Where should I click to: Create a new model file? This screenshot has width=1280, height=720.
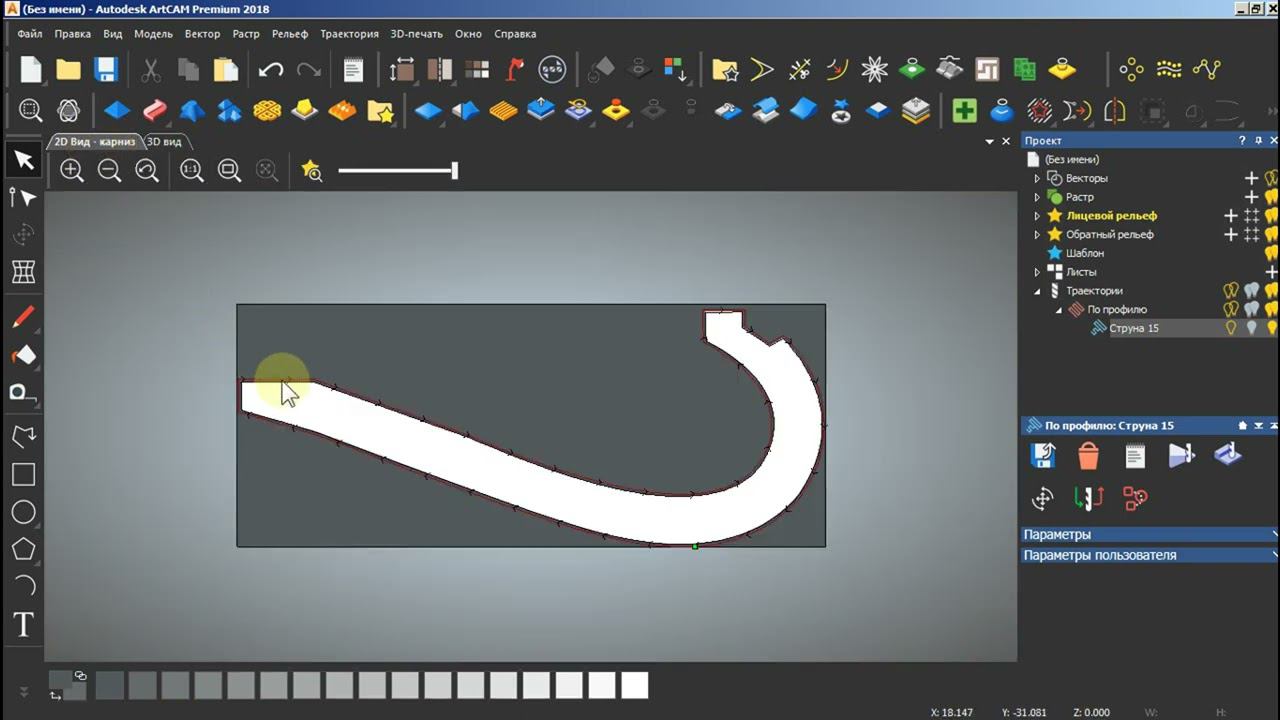[x=31, y=69]
